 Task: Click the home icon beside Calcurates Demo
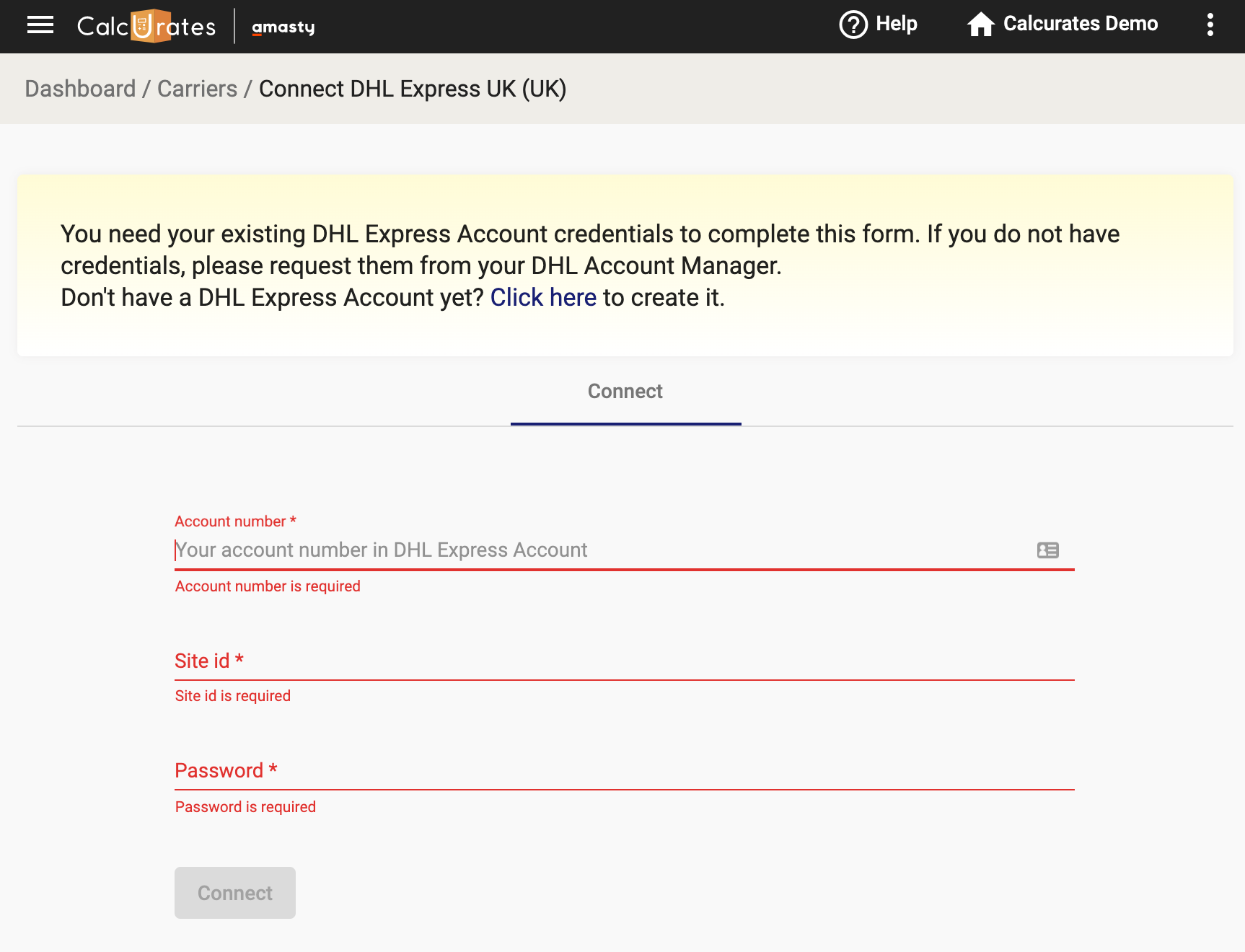[x=981, y=24]
